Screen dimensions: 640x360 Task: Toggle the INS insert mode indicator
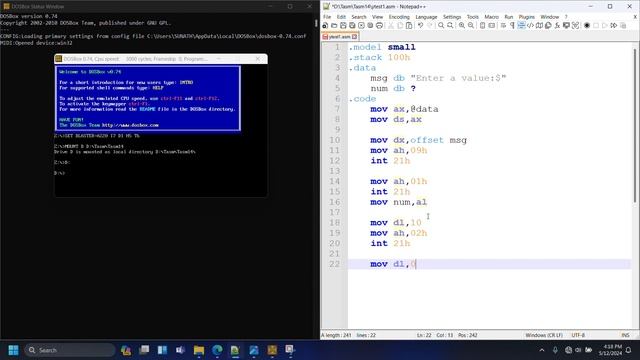coord(625,335)
